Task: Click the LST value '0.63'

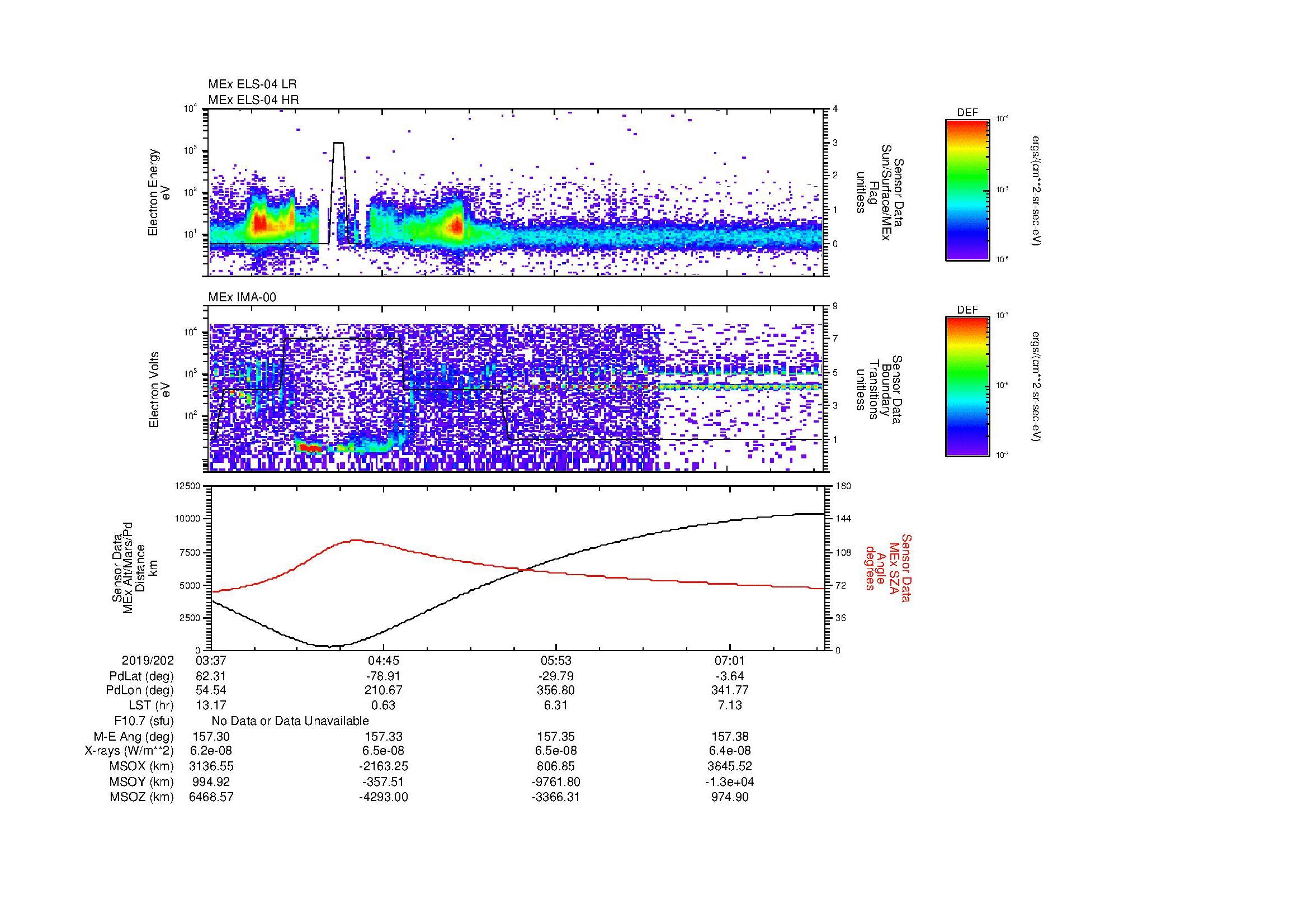Action: [x=384, y=705]
